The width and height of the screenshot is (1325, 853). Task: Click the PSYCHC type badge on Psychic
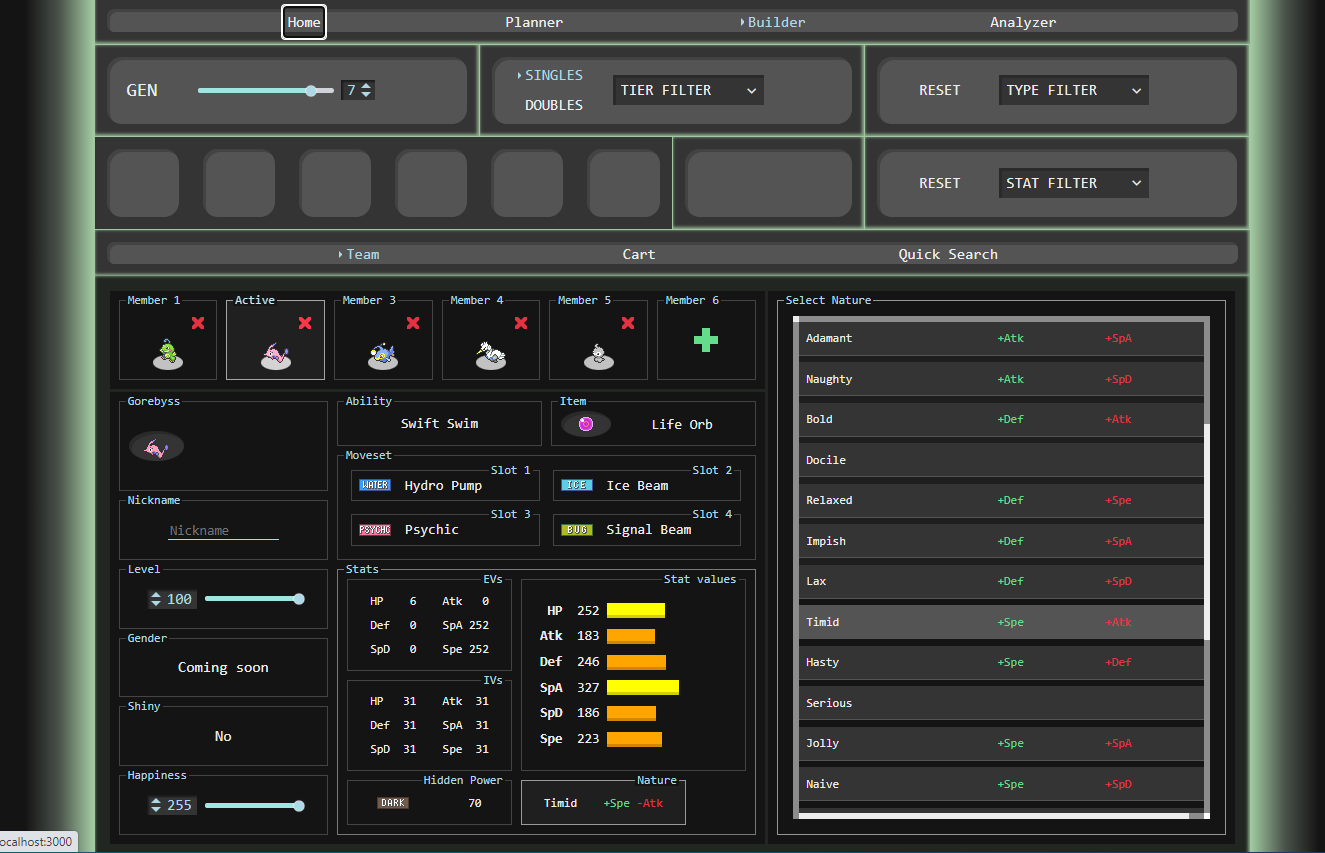pos(375,529)
